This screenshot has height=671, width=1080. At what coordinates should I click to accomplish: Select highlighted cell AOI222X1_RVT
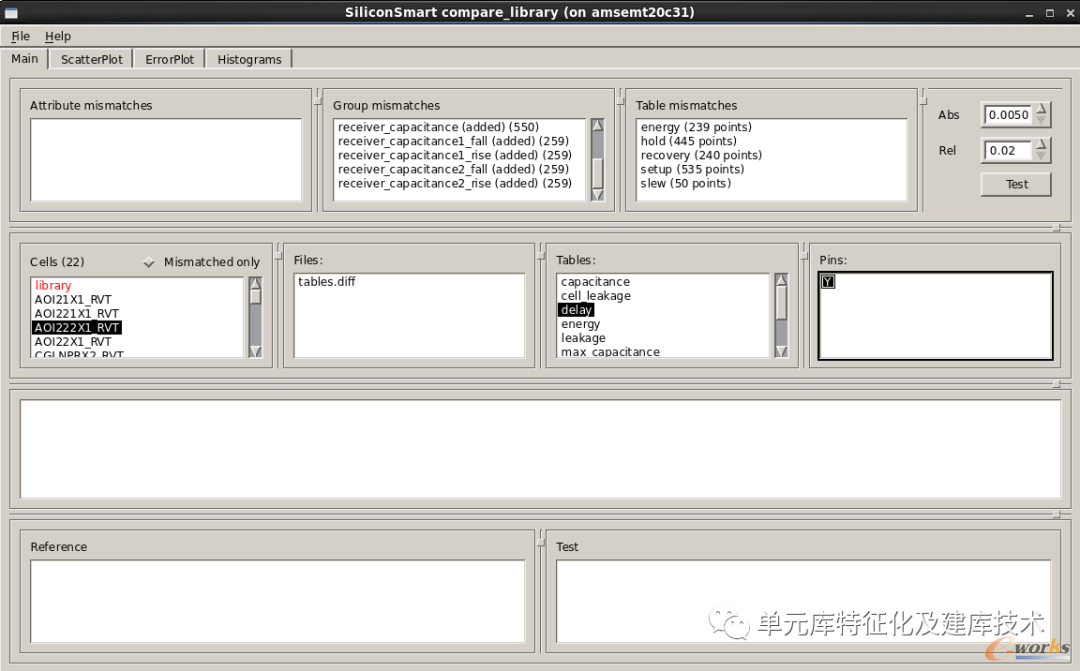[77, 328]
